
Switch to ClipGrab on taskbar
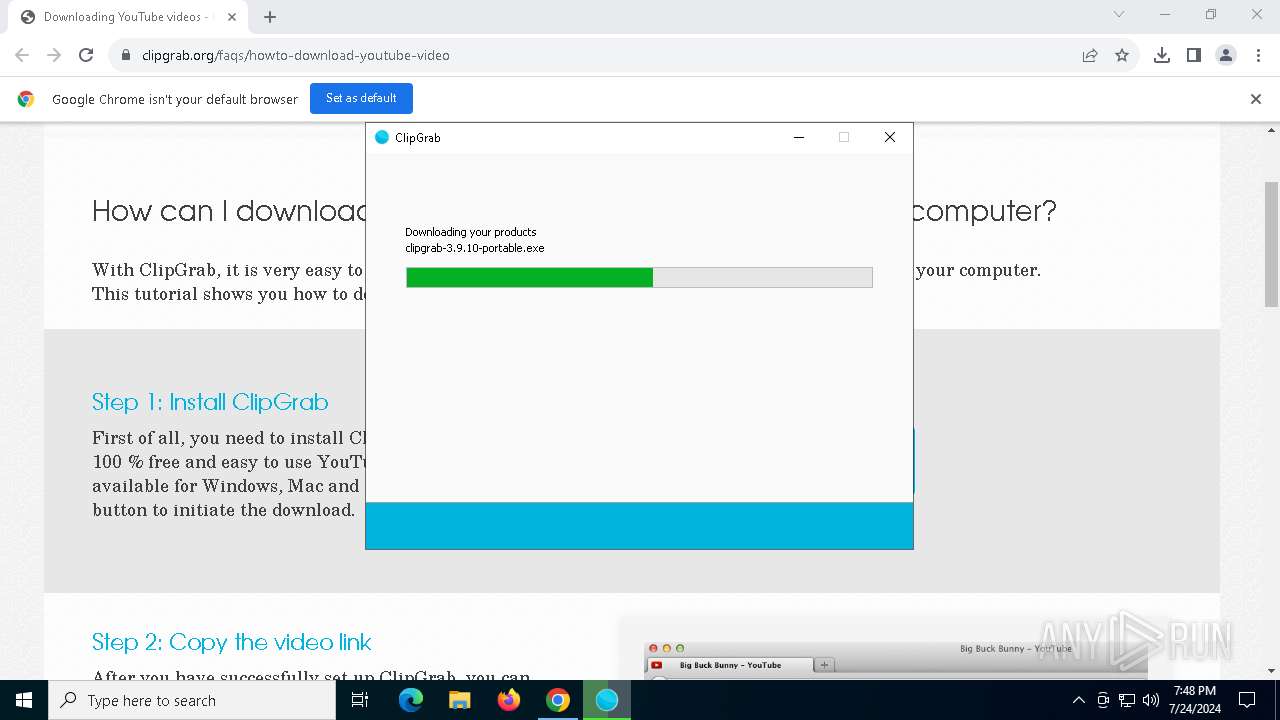point(607,700)
